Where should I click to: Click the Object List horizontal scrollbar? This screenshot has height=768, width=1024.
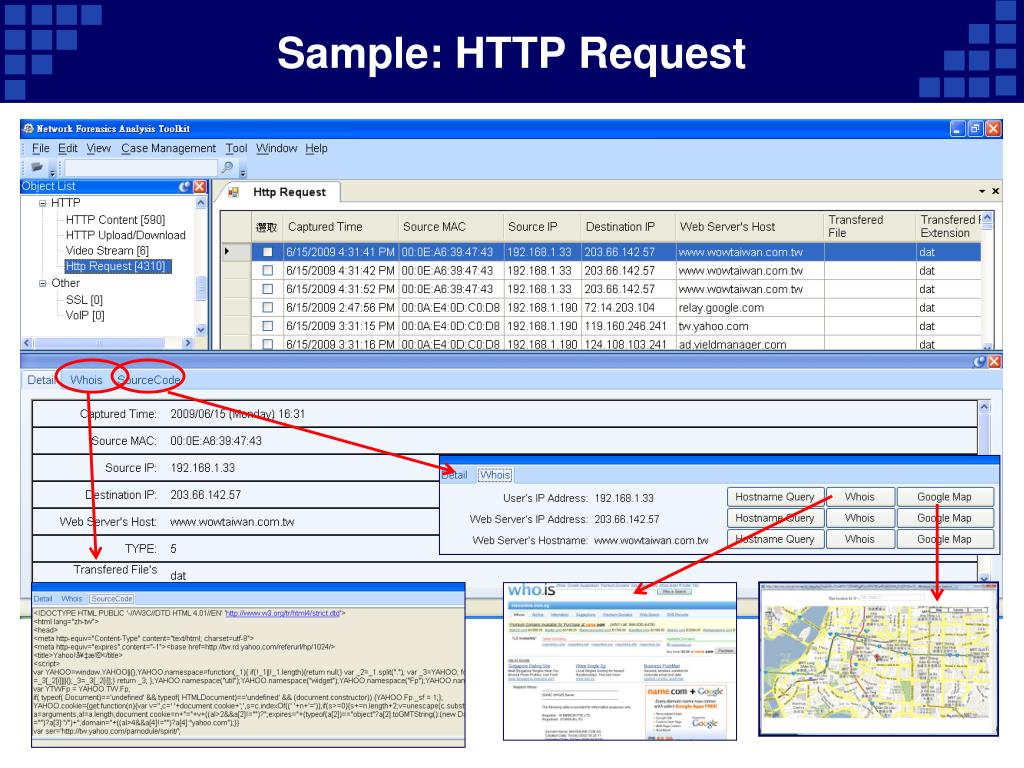(100, 343)
